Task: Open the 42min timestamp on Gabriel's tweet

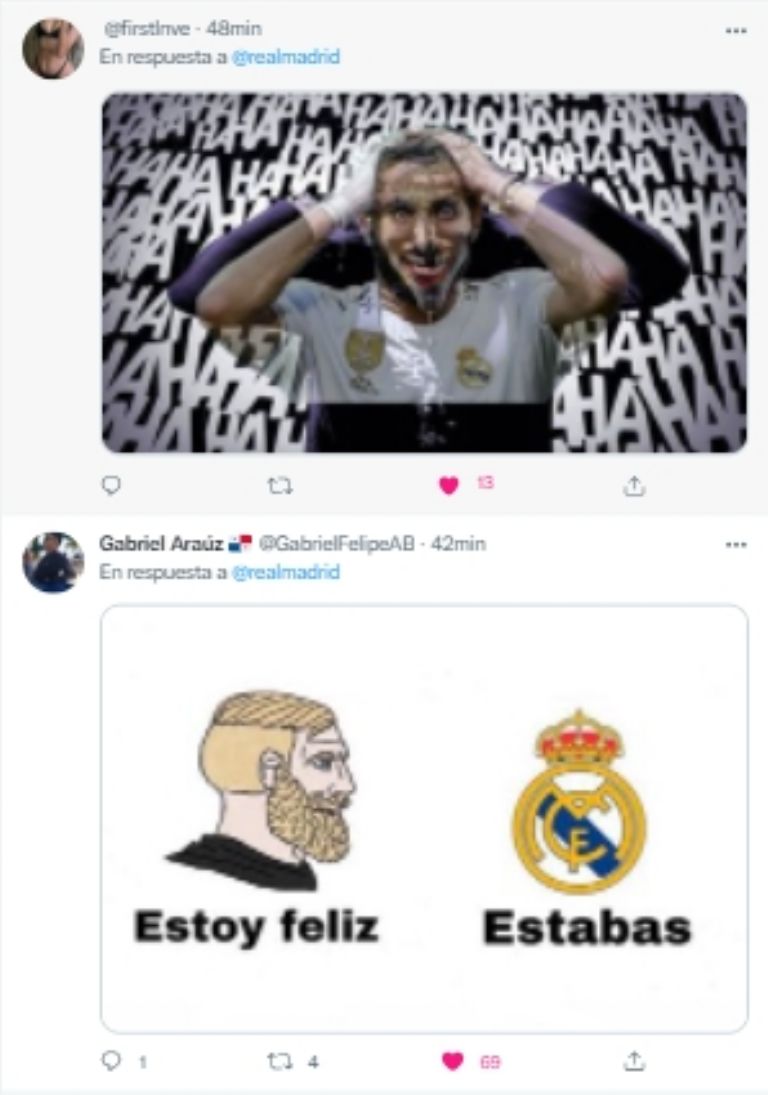Action: 458,543
